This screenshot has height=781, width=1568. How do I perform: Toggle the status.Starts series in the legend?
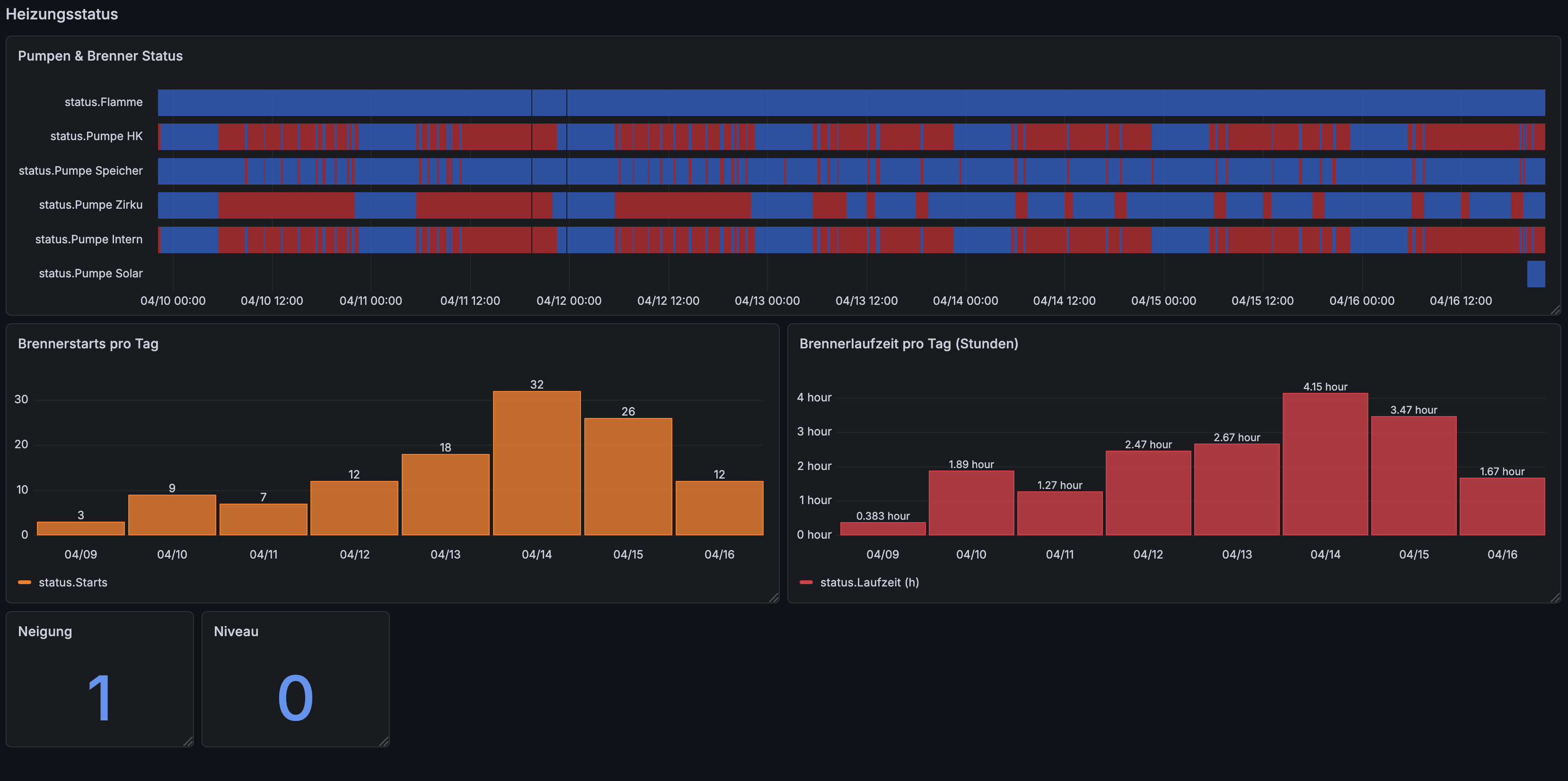(72, 583)
